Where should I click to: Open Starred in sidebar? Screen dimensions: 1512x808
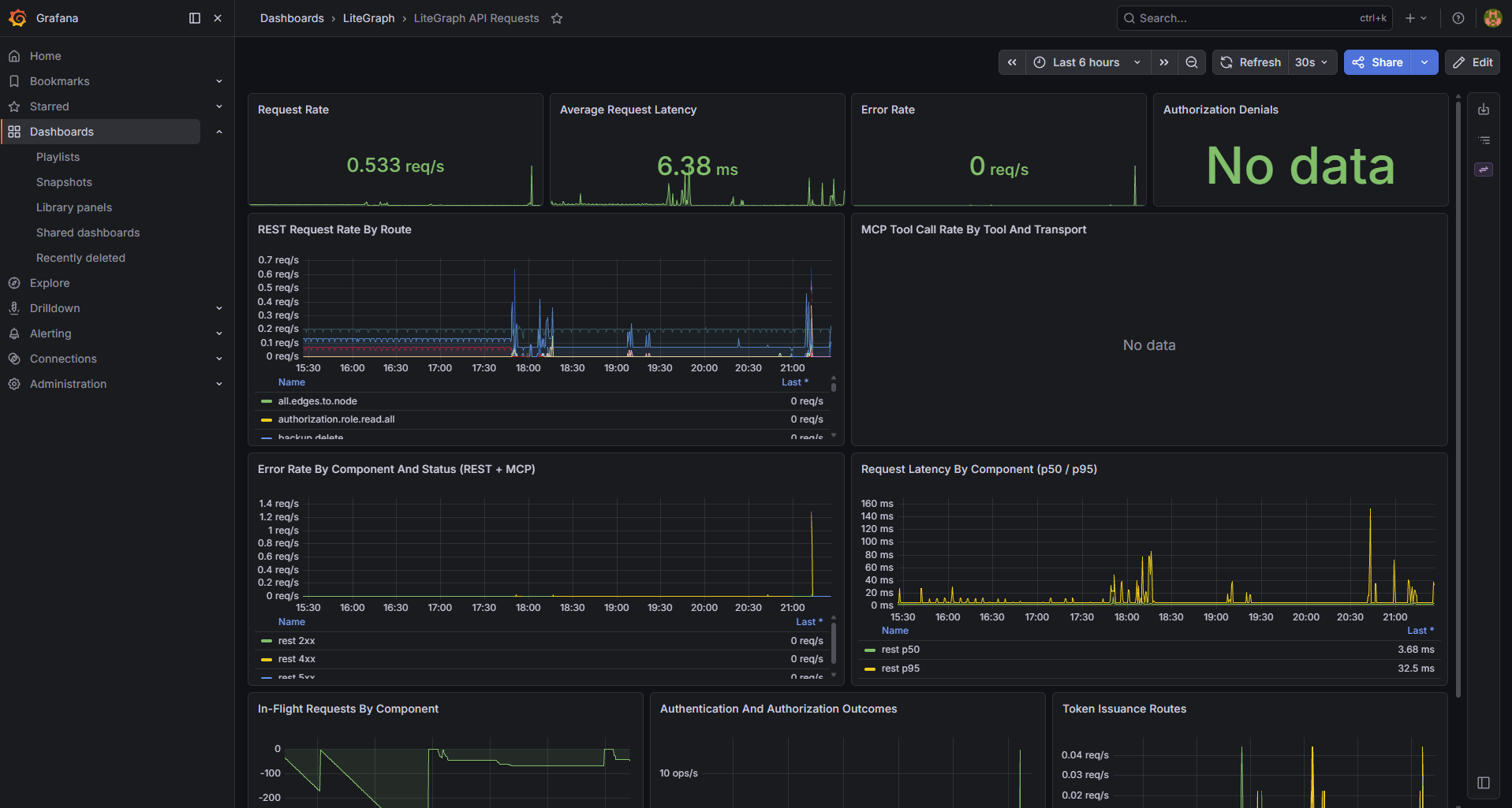coord(49,106)
